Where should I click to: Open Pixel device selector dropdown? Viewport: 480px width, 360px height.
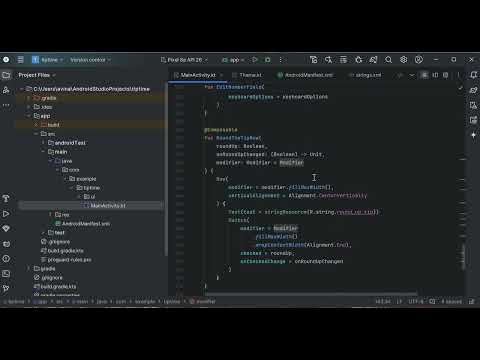click(x=184, y=60)
